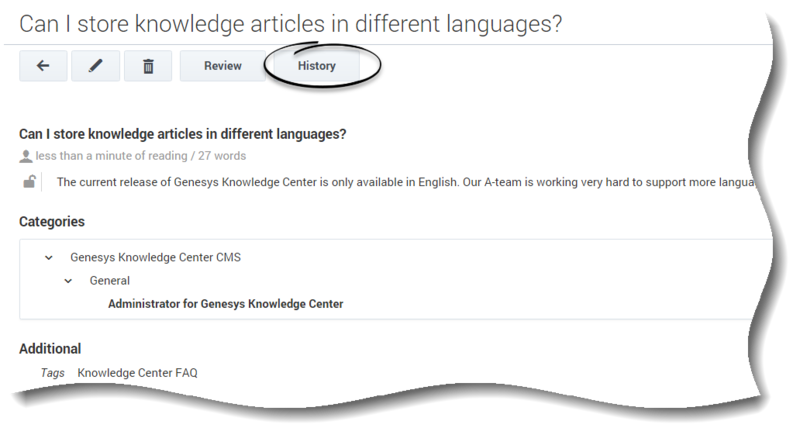
Task: Open the Review button
Action: (x=223, y=66)
